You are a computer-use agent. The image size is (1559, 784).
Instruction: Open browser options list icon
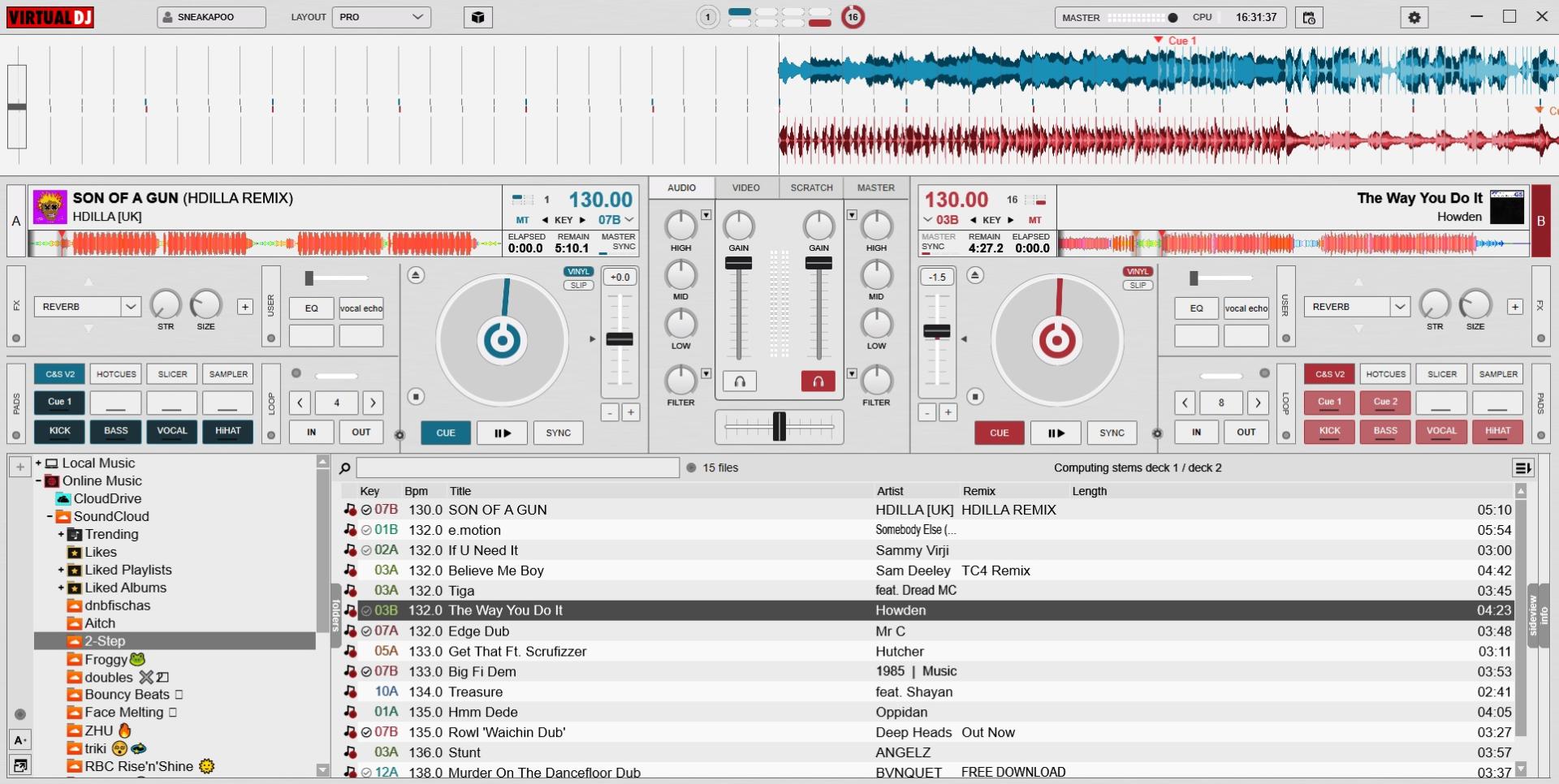(1522, 467)
